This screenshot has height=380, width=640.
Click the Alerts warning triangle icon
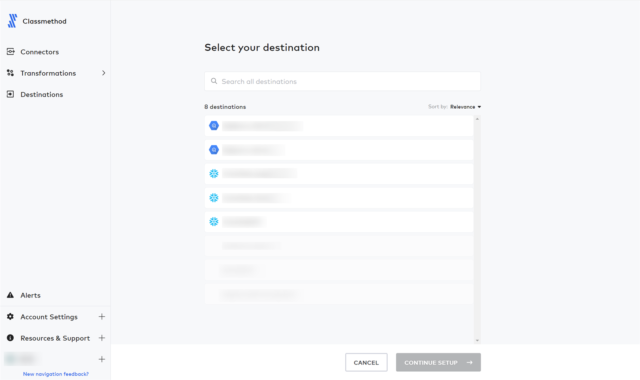[x=11, y=295]
